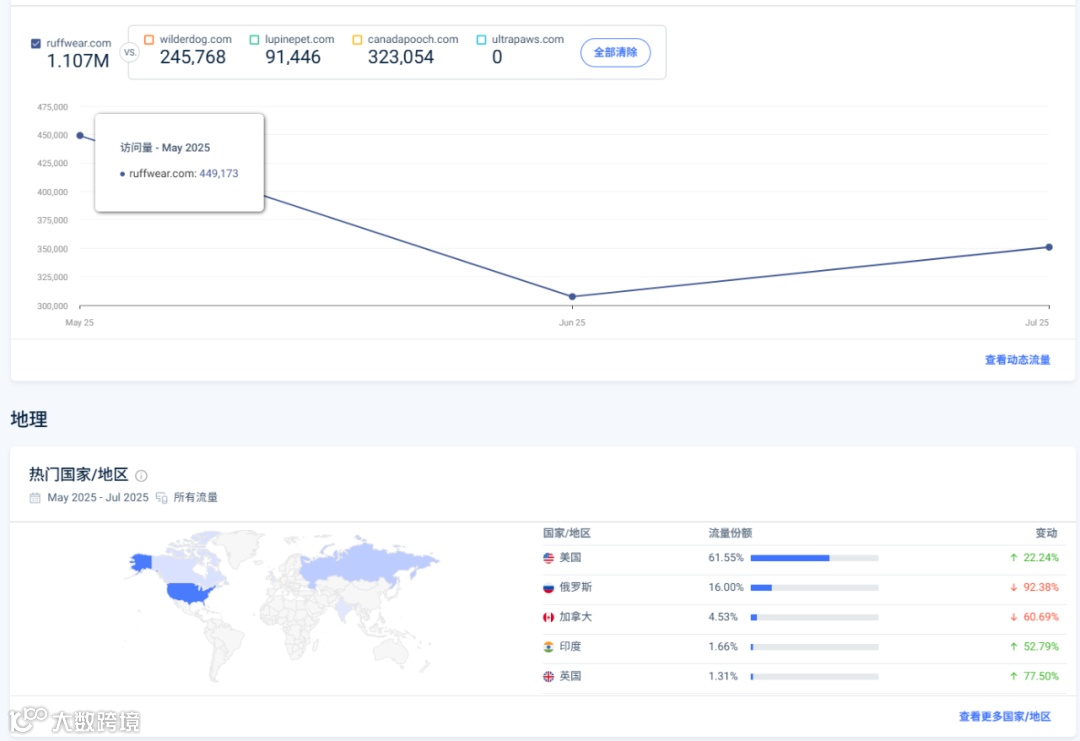Screen dimensions: 1080x741
Task: Click the 印度 country name
Action: pyautogui.click(x=570, y=646)
